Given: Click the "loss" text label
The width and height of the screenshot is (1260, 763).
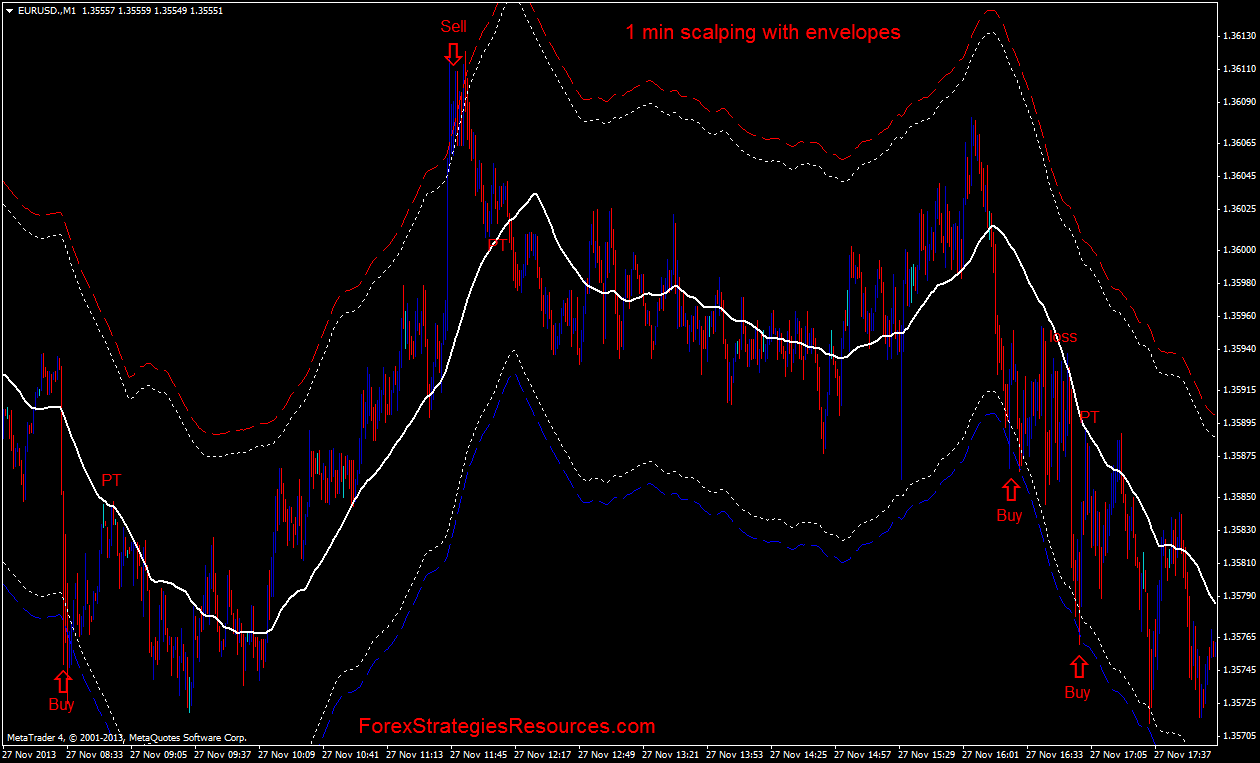Looking at the screenshot, I should [1063, 337].
